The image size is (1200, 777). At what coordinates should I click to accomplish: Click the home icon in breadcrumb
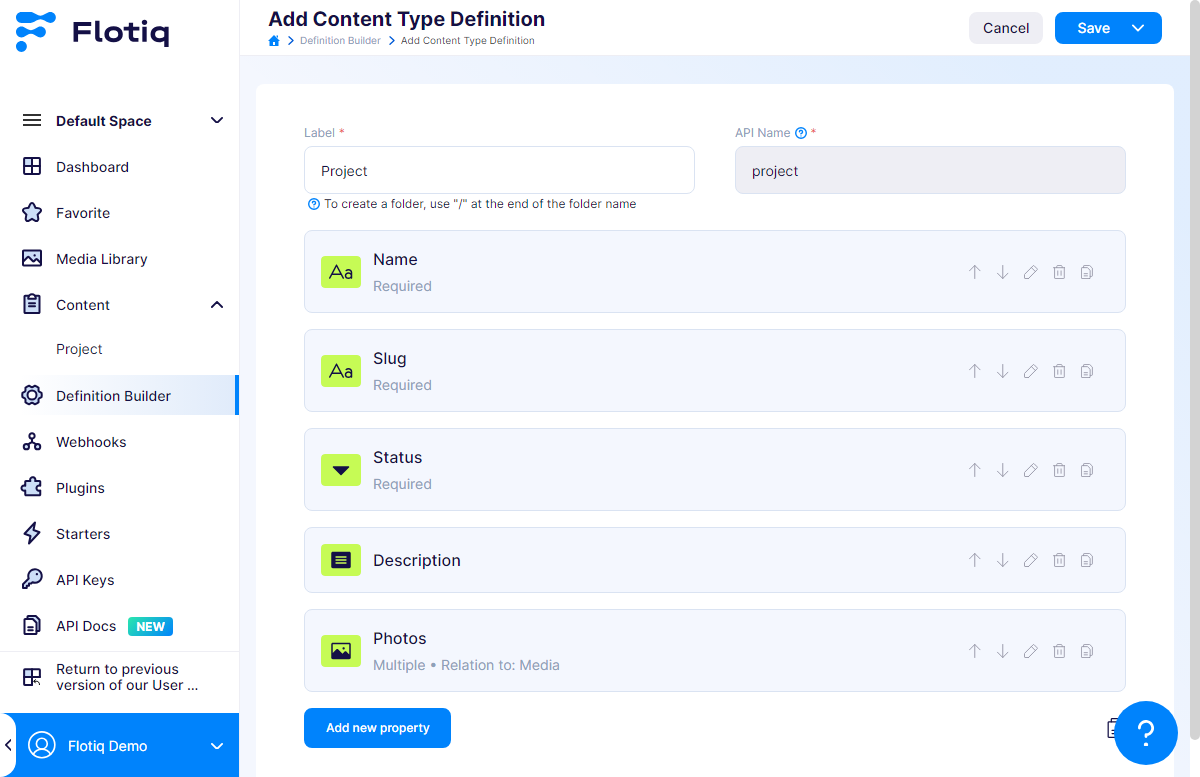coord(274,41)
